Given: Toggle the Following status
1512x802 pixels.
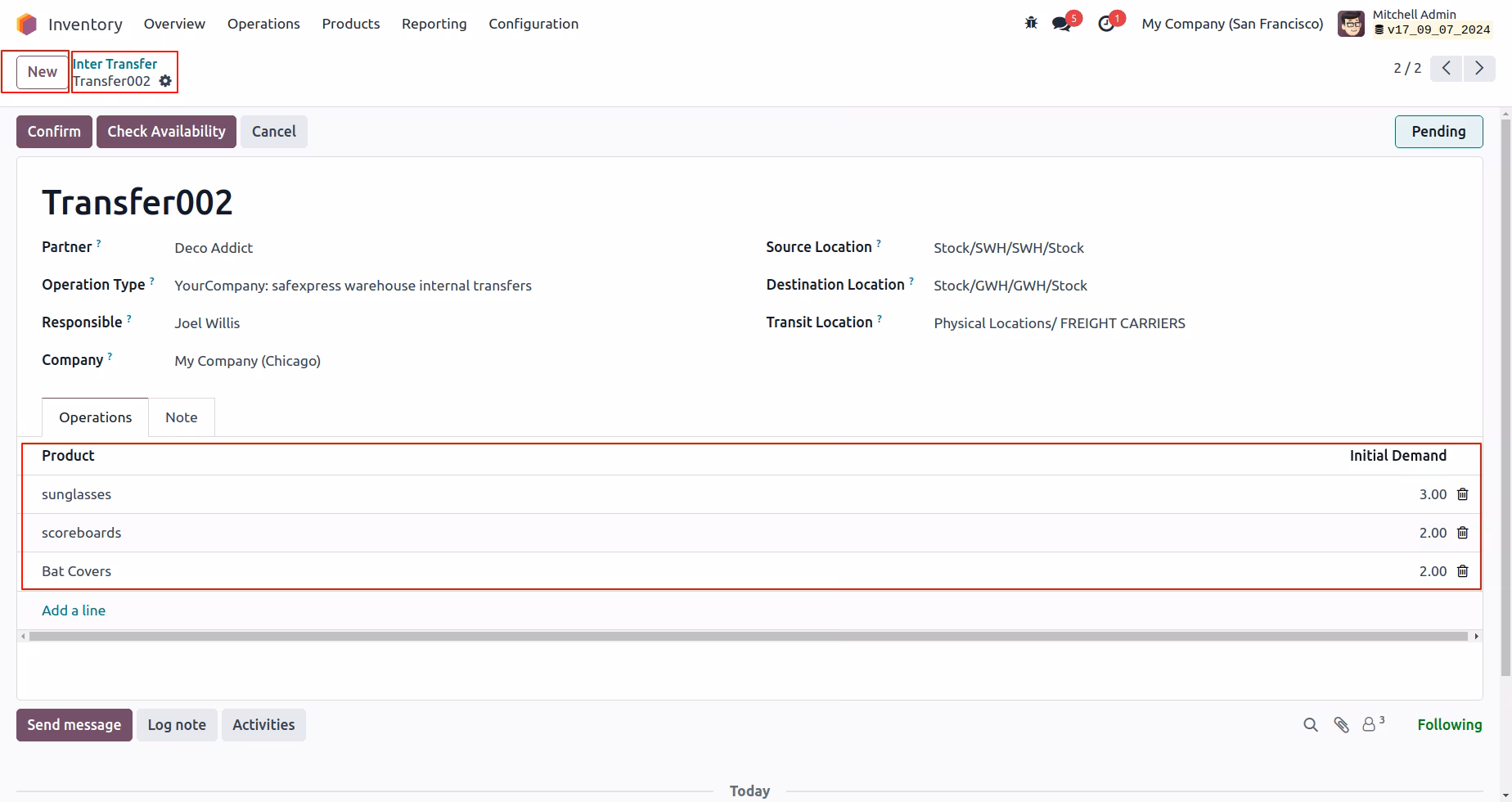Looking at the screenshot, I should [x=1449, y=725].
